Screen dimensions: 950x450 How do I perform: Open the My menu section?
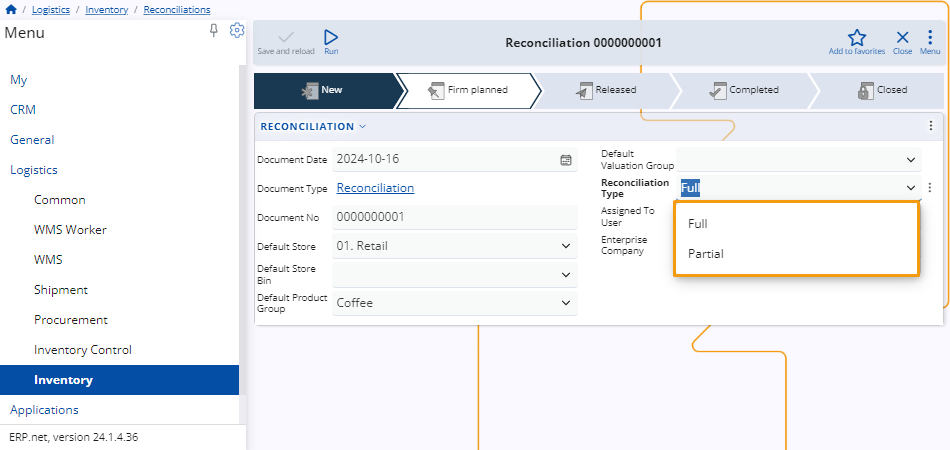pos(19,80)
